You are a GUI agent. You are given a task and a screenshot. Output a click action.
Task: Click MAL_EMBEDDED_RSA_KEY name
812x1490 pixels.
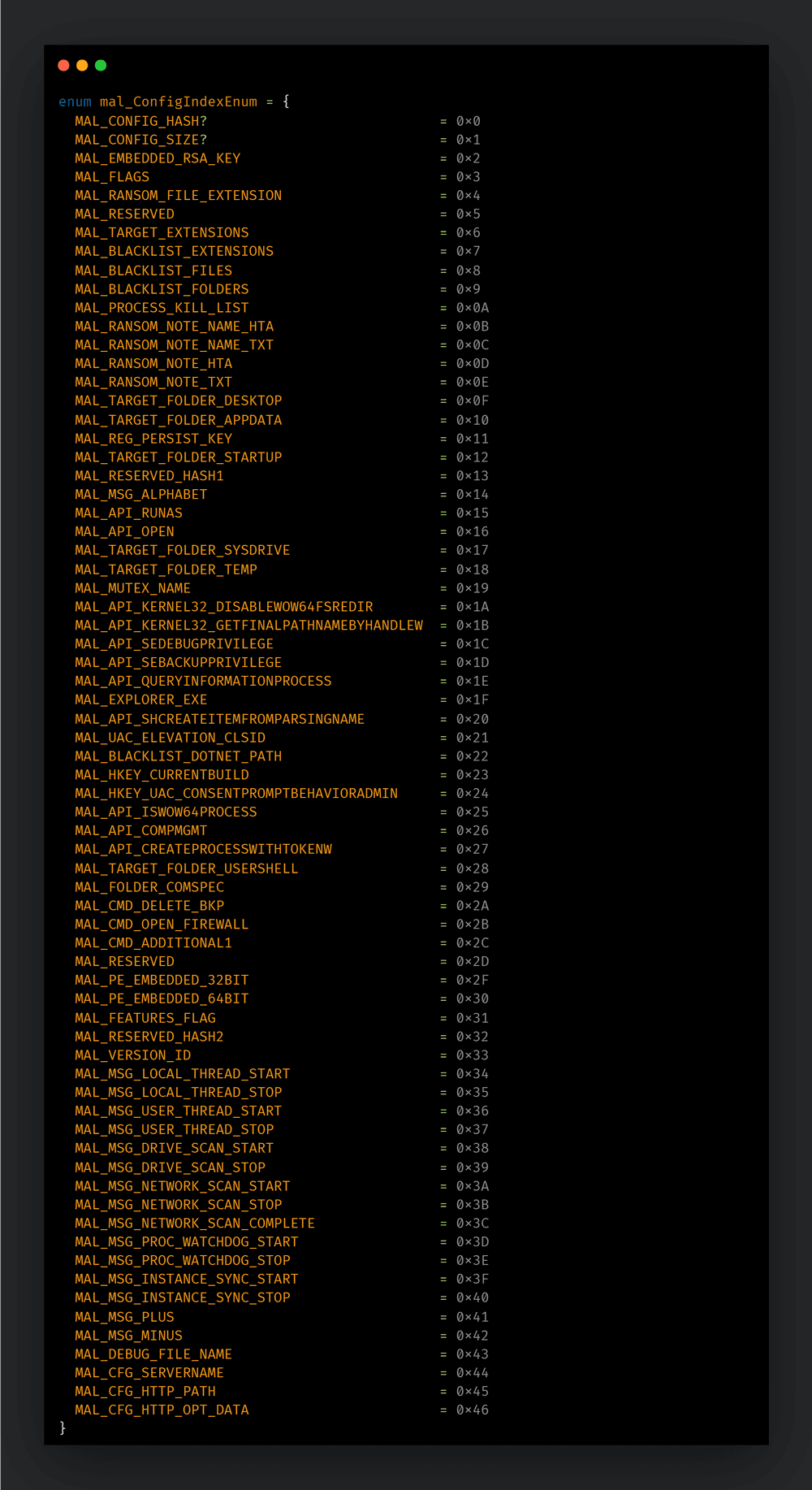pyautogui.click(x=158, y=158)
